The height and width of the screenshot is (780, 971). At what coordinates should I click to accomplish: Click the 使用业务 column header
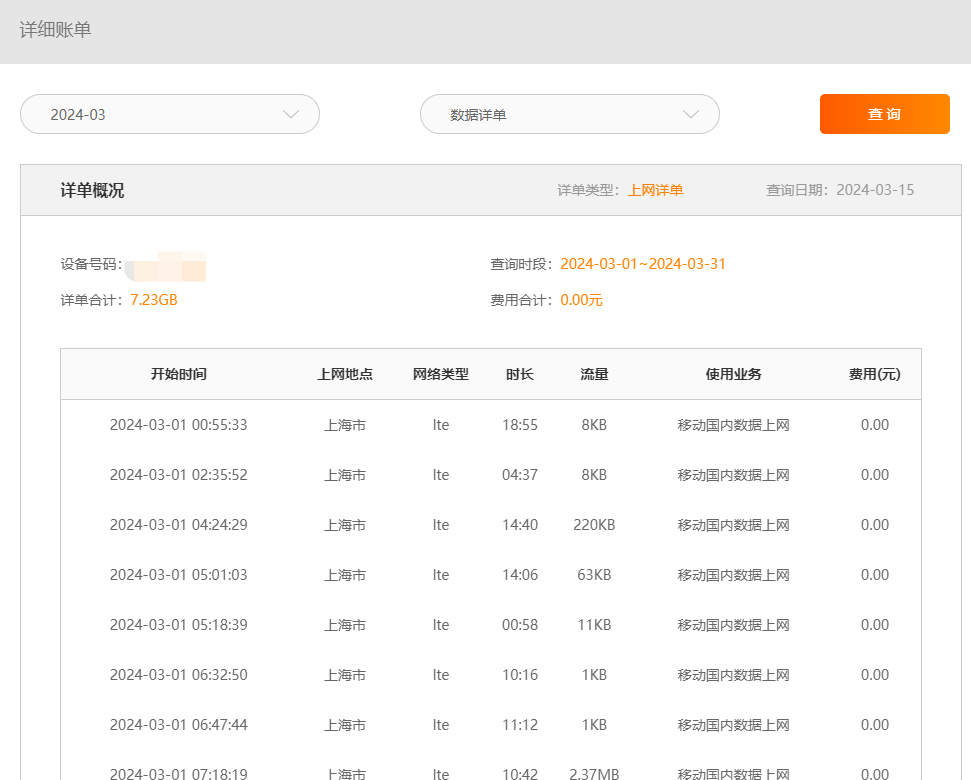(733, 374)
